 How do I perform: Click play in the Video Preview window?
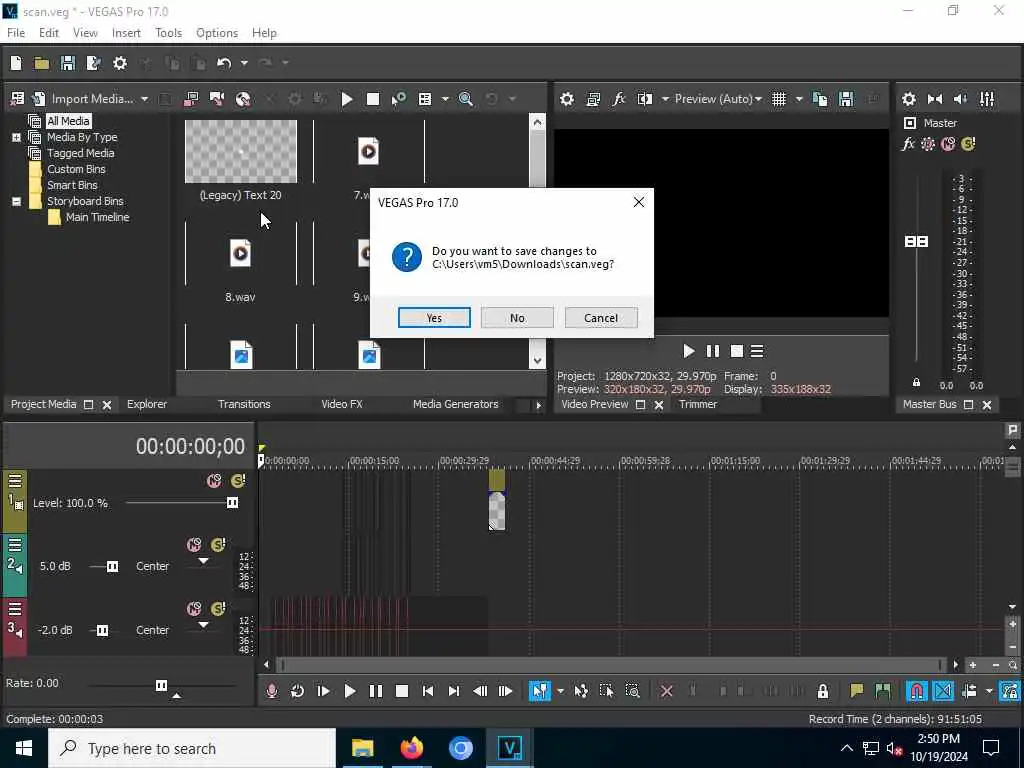coord(688,351)
